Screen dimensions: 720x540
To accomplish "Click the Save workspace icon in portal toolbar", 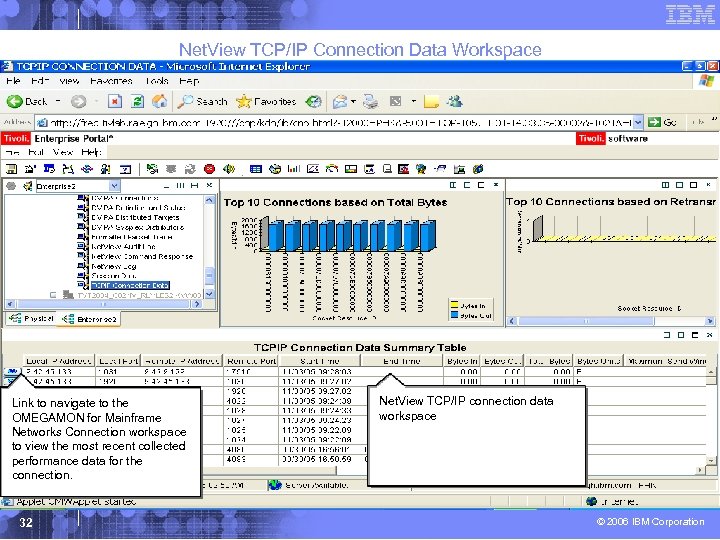I will pos(11,169).
